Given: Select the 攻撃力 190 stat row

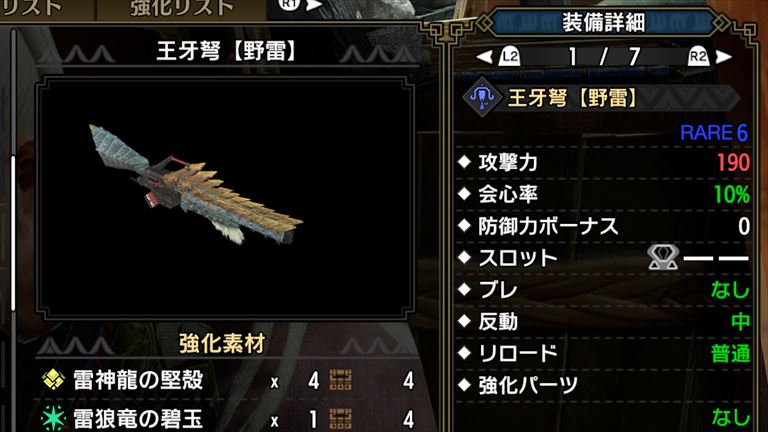Looking at the screenshot, I should [603, 162].
